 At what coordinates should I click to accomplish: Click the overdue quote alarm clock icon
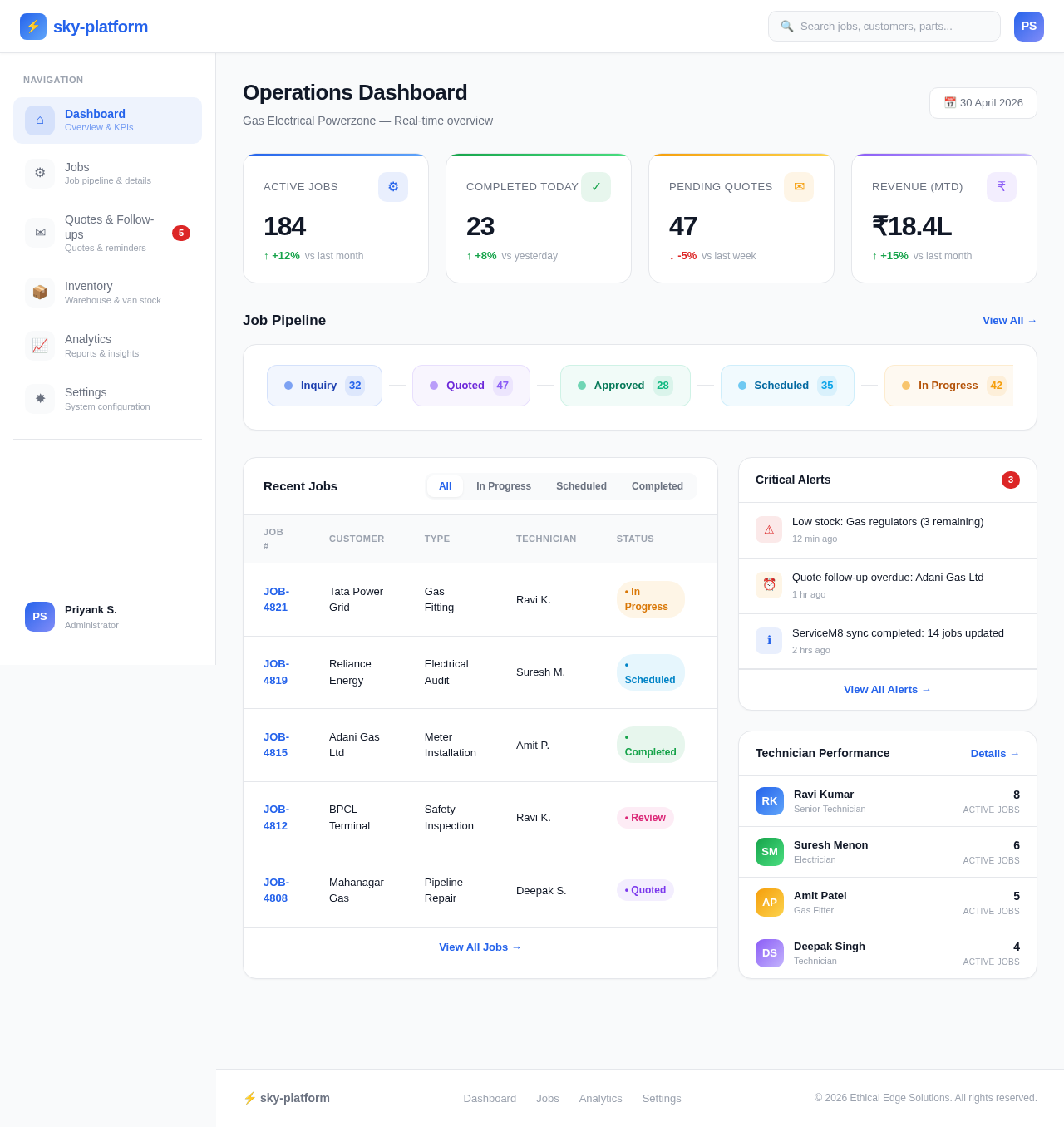pyautogui.click(x=769, y=585)
